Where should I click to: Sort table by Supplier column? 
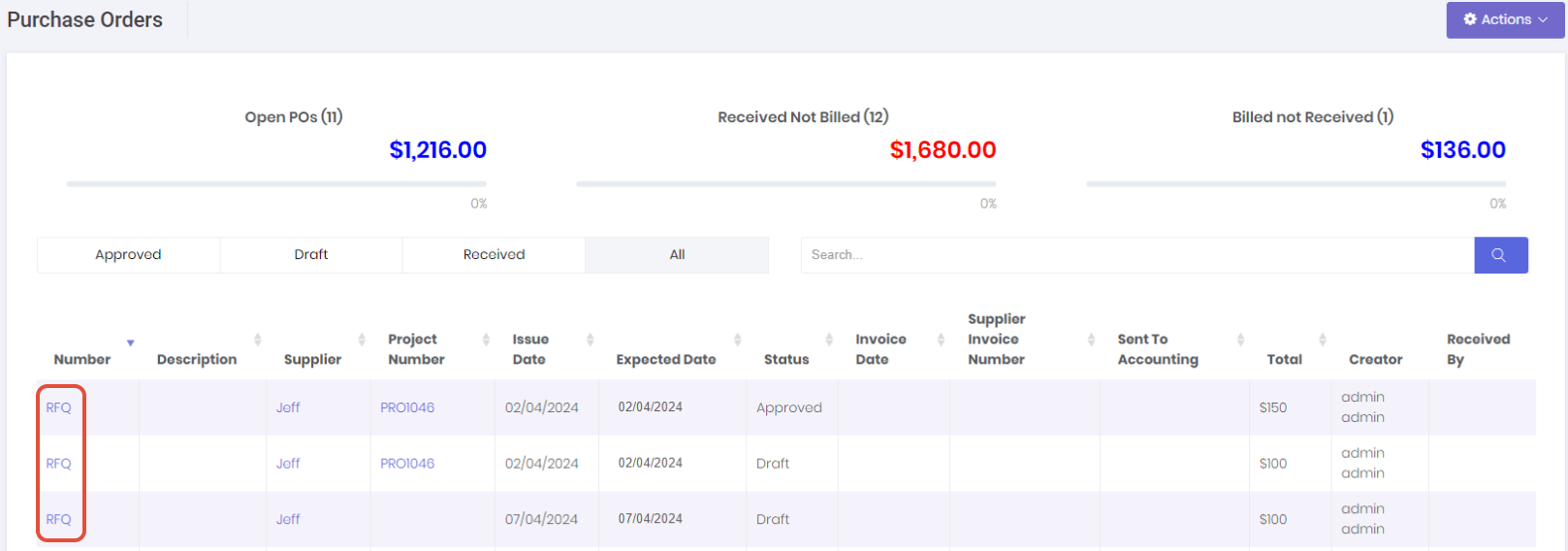coord(312,359)
